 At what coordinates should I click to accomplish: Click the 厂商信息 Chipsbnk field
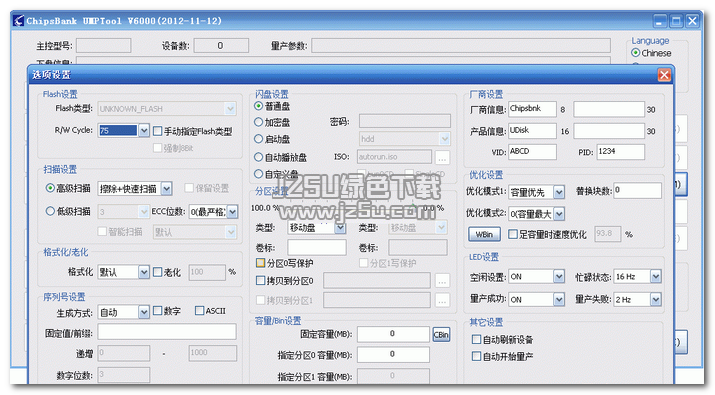click(x=532, y=109)
